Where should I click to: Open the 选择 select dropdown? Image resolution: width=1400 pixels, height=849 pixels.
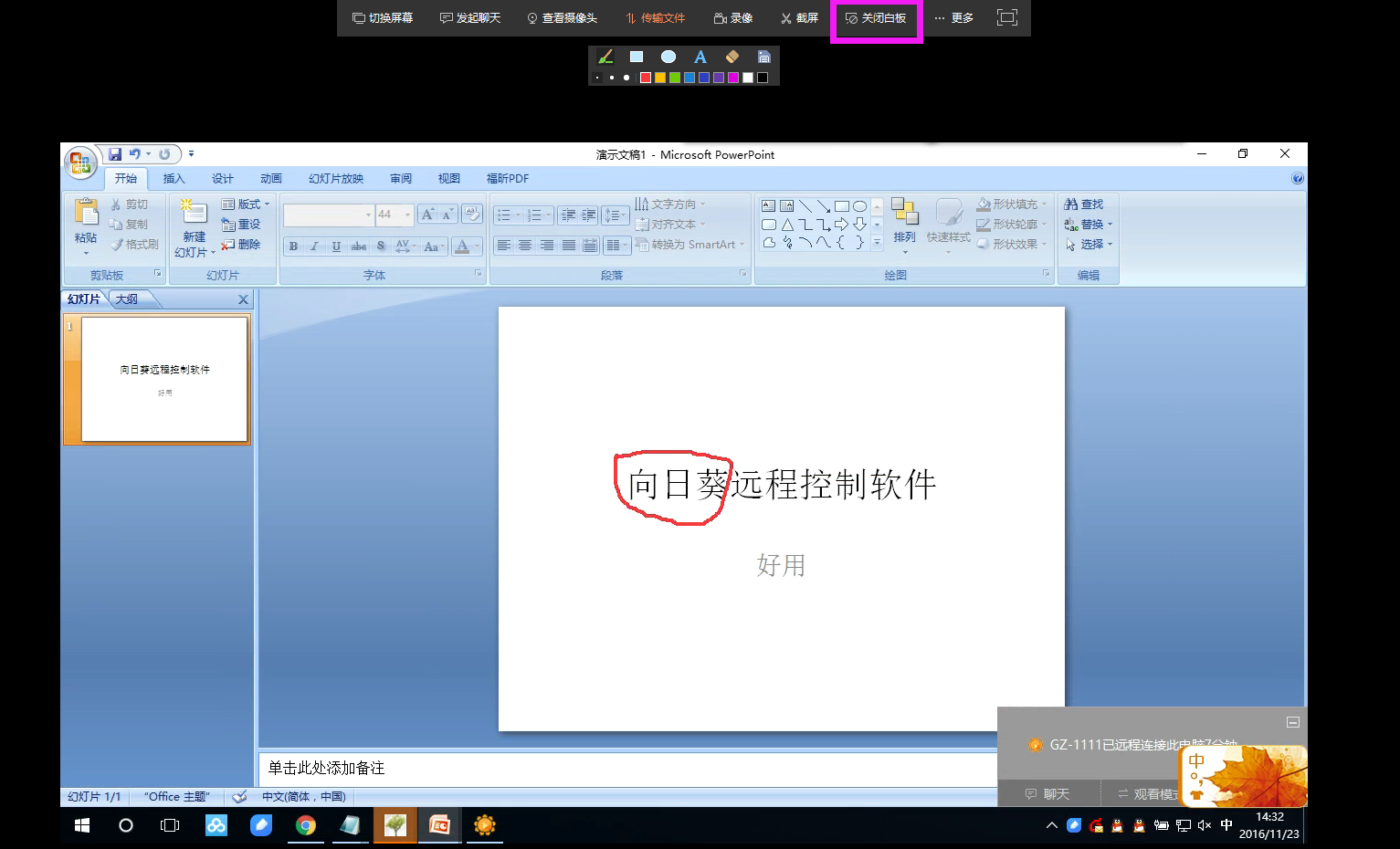tap(1089, 245)
